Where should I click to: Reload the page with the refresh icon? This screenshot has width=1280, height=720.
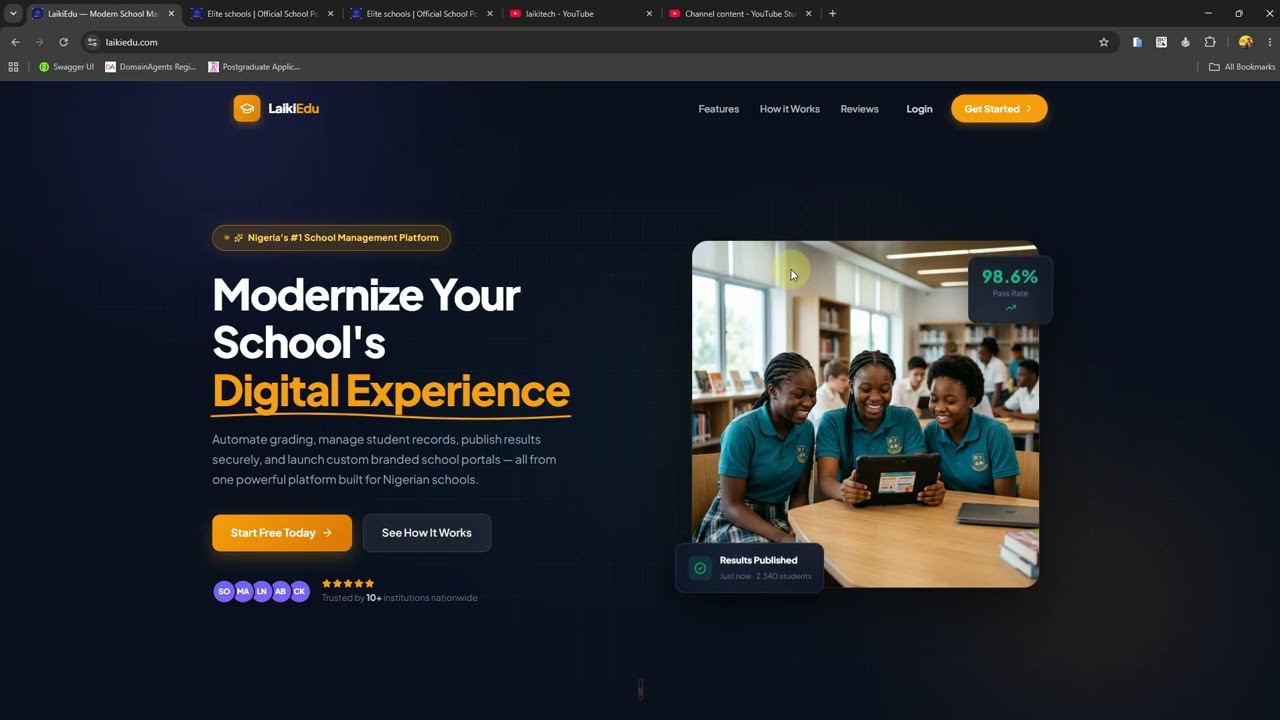(63, 42)
